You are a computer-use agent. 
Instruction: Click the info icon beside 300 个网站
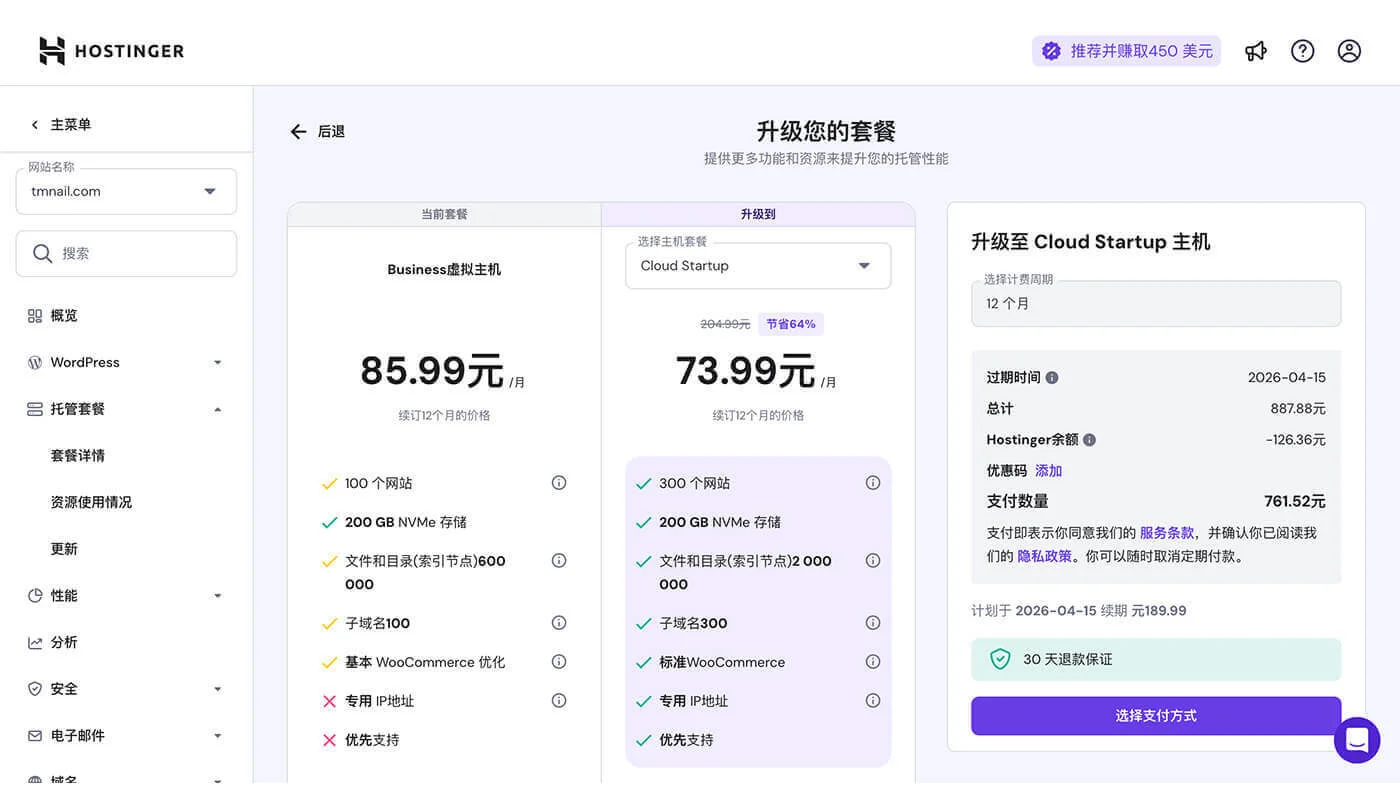(873, 482)
